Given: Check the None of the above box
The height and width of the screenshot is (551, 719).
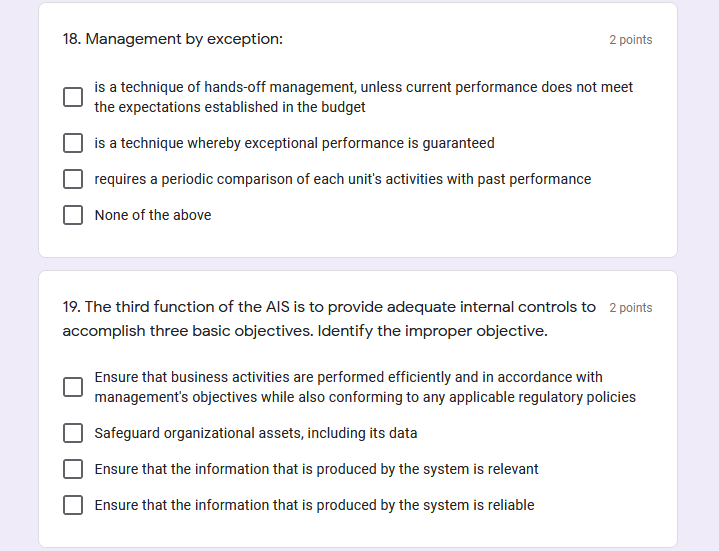Looking at the screenshot, I should 73,215.
